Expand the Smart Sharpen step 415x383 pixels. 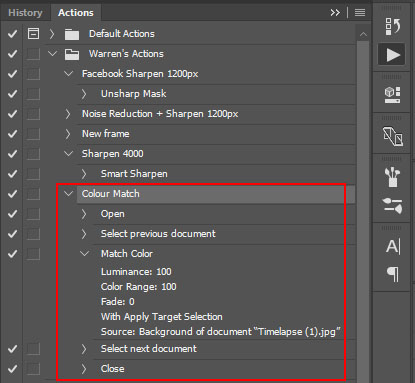tap(84, 174)
